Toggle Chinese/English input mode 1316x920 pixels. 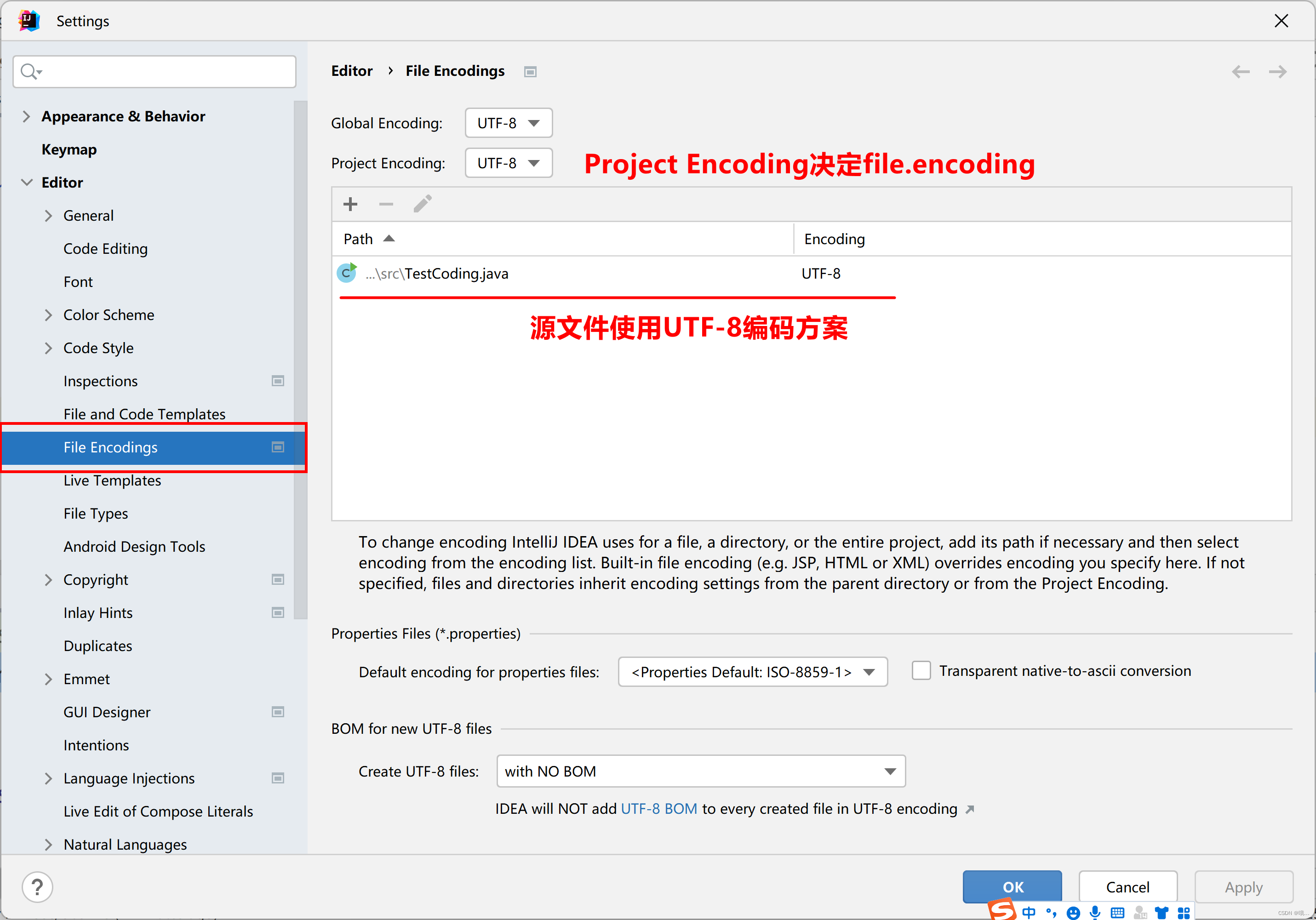[x=1029, y=911]
